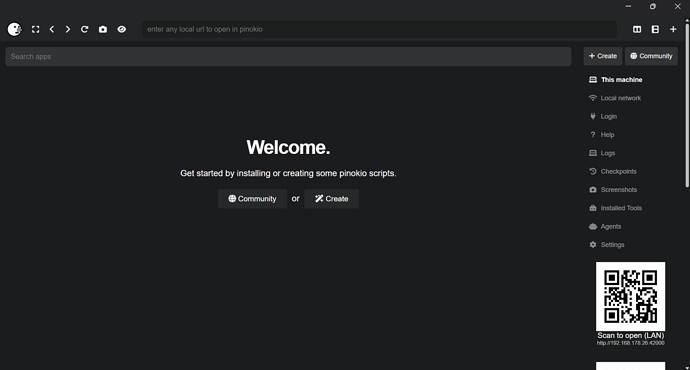Close the Pinokio window
This screenshot has height=370, width=690.
678,6
